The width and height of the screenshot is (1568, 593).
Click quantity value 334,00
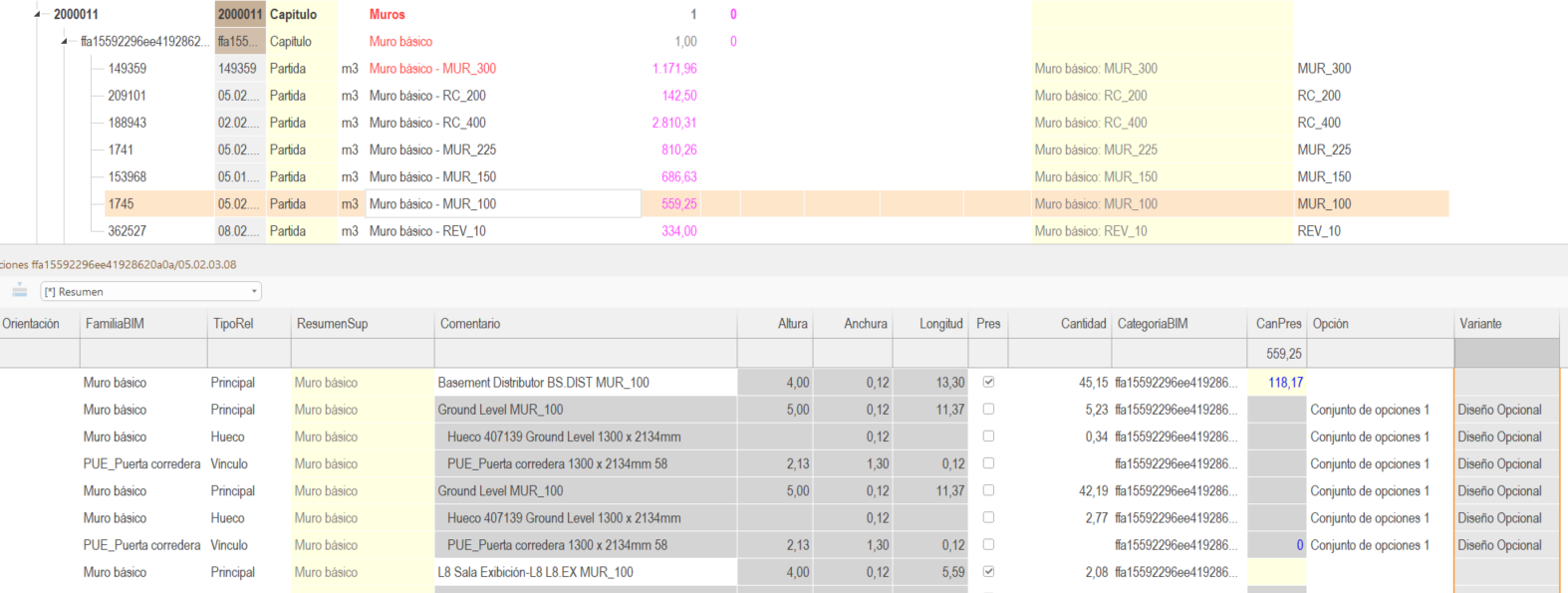click(x=679, y=230)
